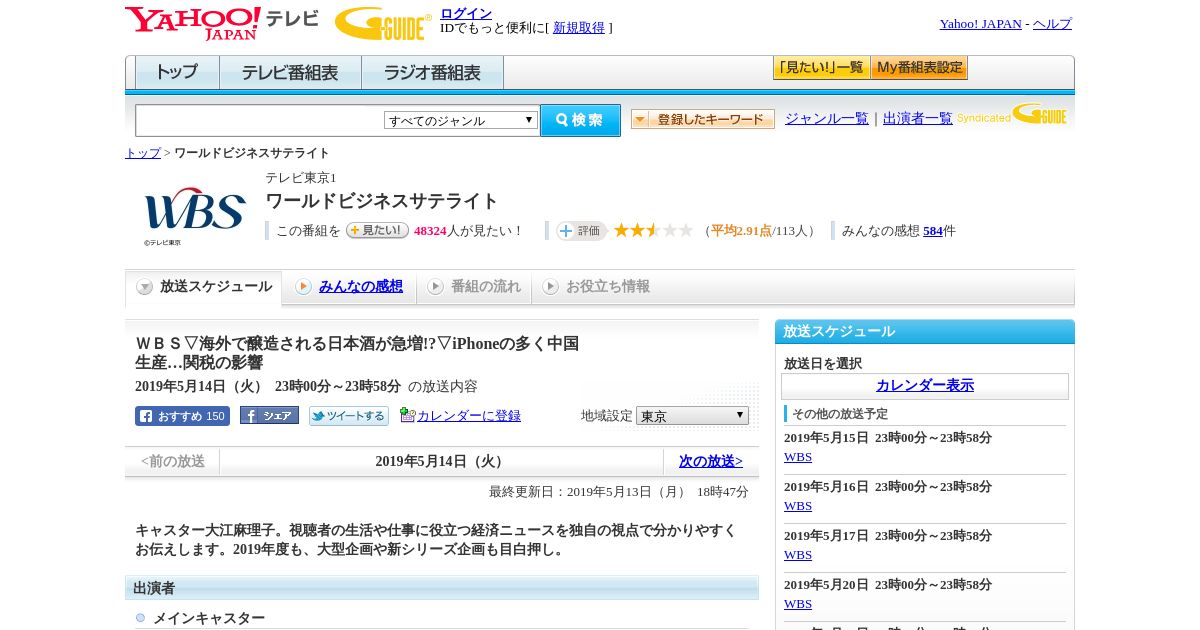1200x630 pixels.
Task: Click the 評価 plus rating button
Action: [x=581, y=230]
